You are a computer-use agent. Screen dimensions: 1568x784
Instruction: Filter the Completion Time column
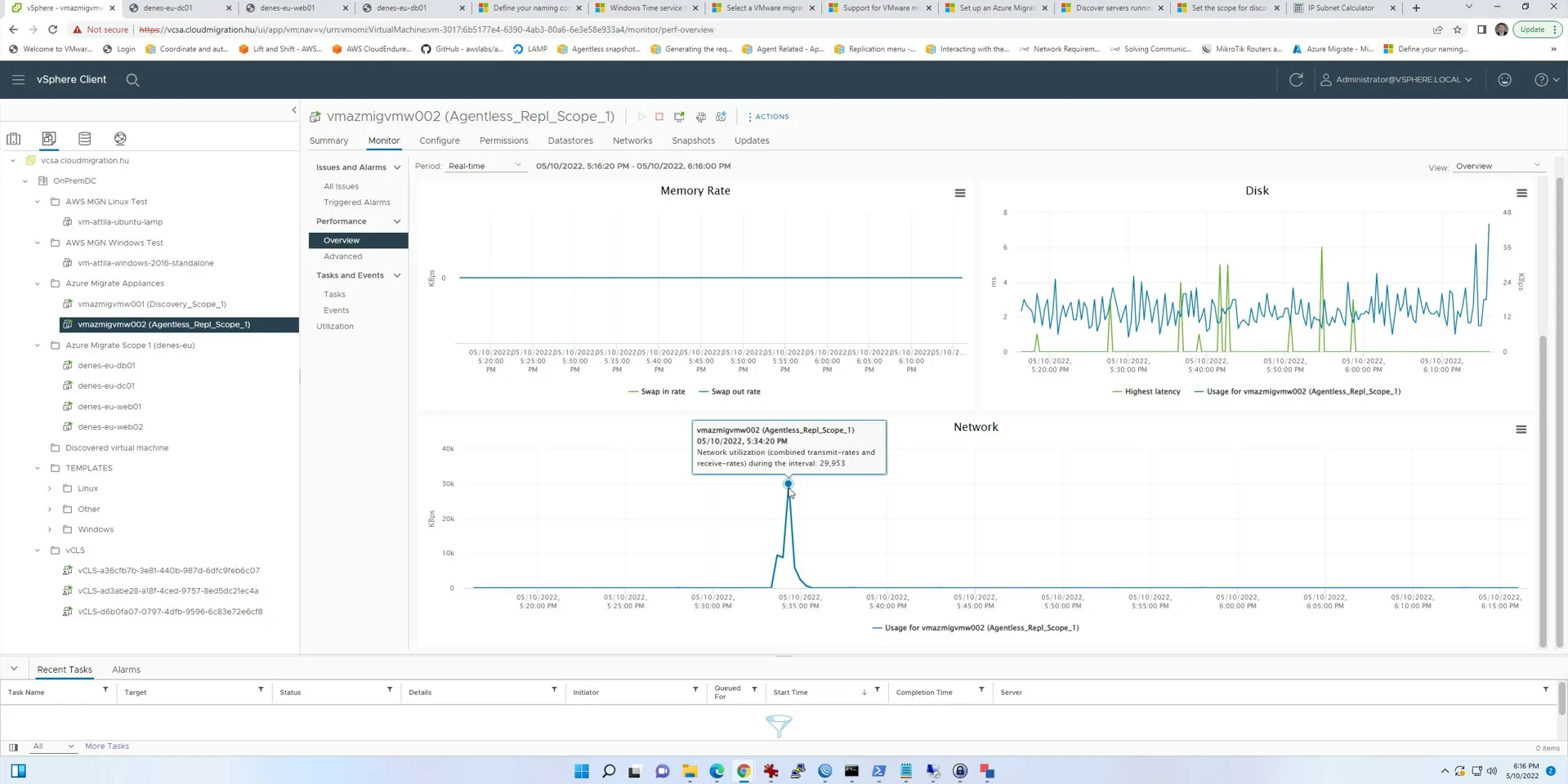[981, 690]
